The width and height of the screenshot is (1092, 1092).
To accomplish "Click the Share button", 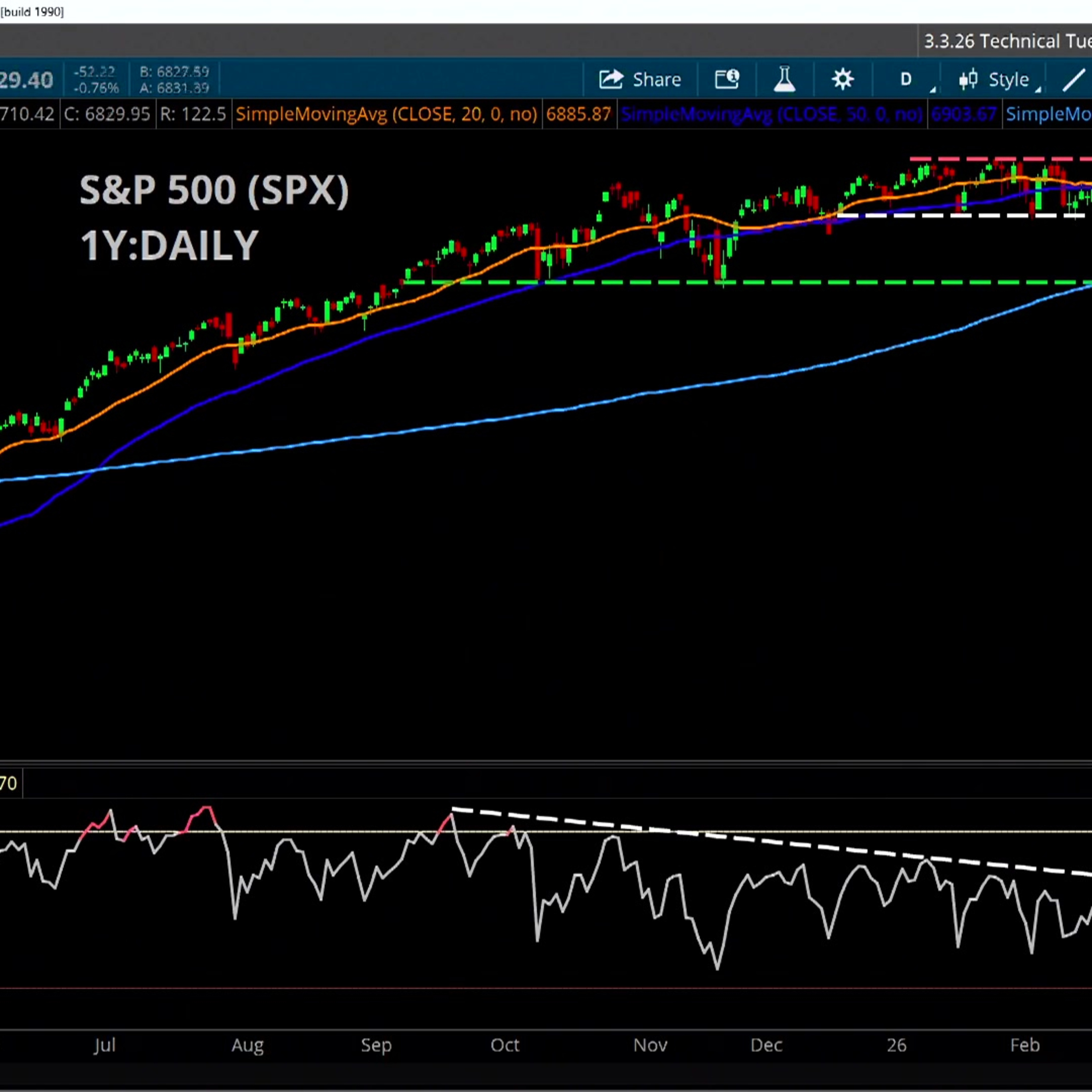I will 640,79.
